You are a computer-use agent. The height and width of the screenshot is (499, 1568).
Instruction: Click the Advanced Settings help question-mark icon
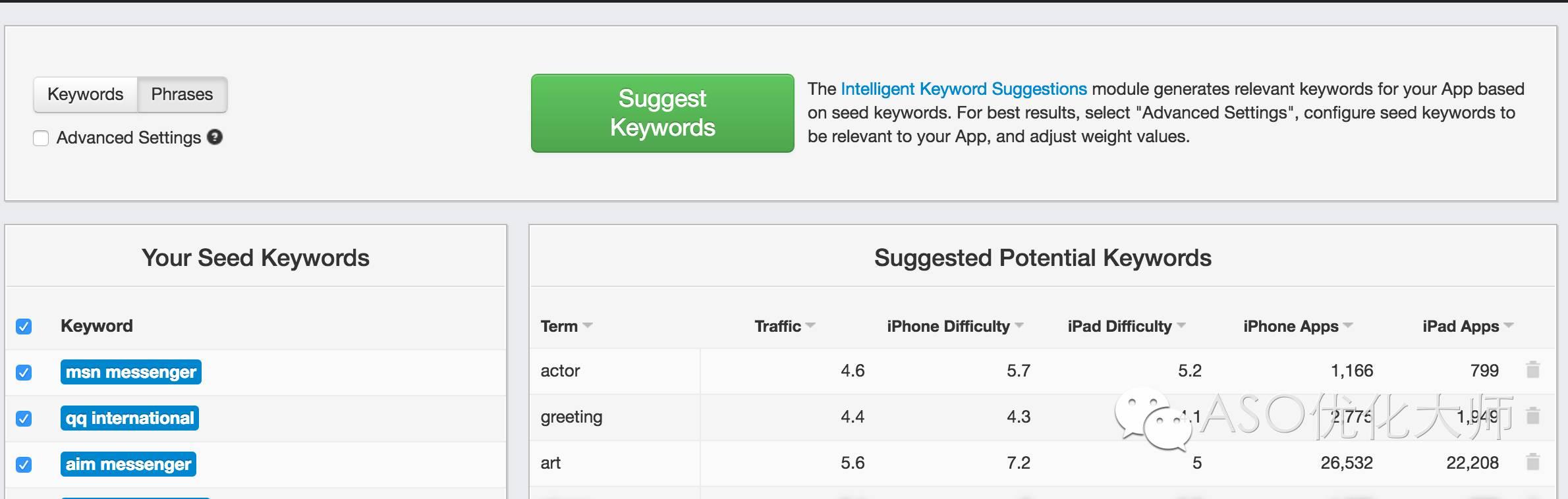pyautogui.click(x=215, y=137)
